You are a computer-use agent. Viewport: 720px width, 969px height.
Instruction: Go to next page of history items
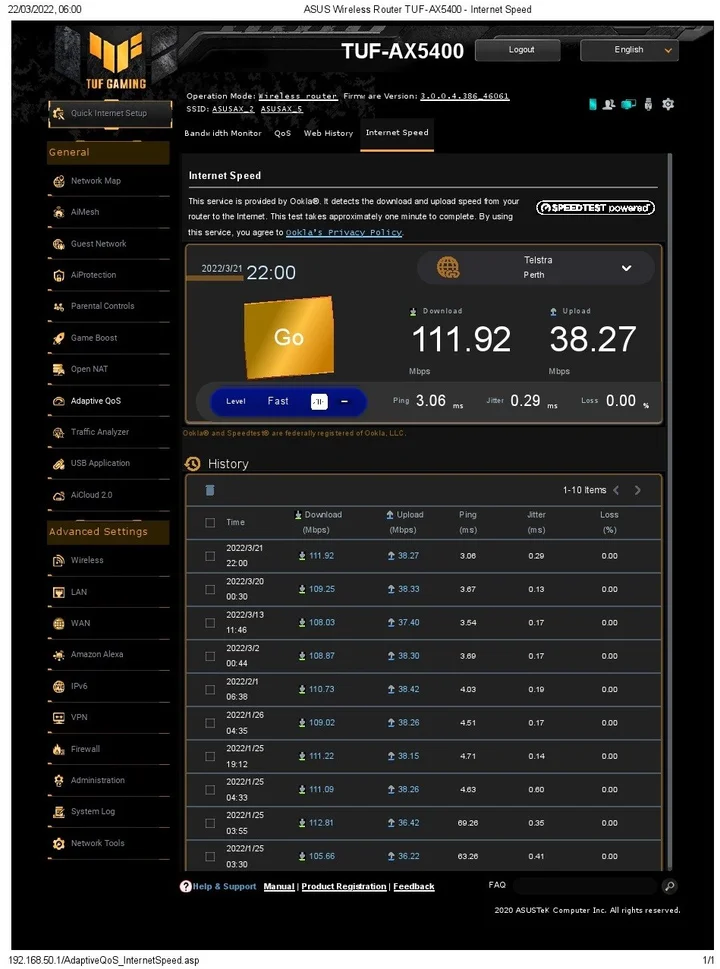638,490
